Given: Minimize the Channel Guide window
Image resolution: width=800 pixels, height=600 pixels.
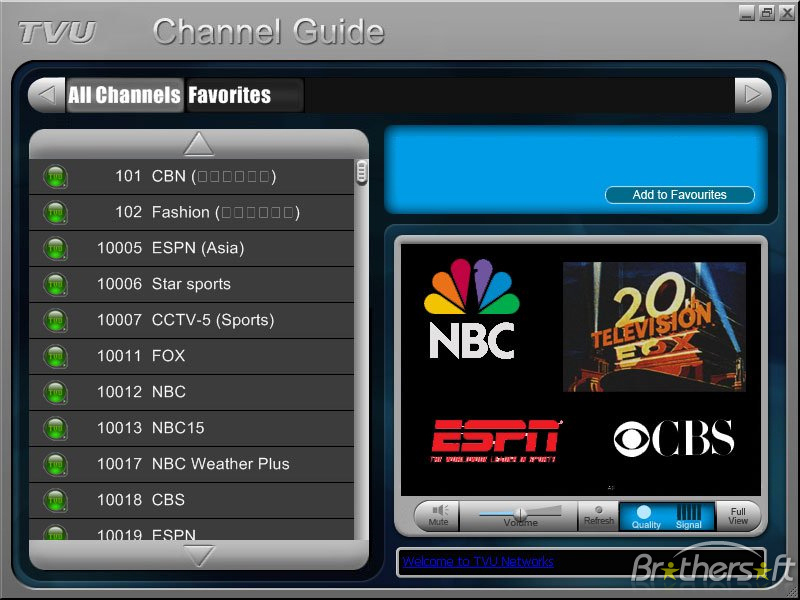Looking at the screenshot, I should pyautogui.click(x=746, y=13).
